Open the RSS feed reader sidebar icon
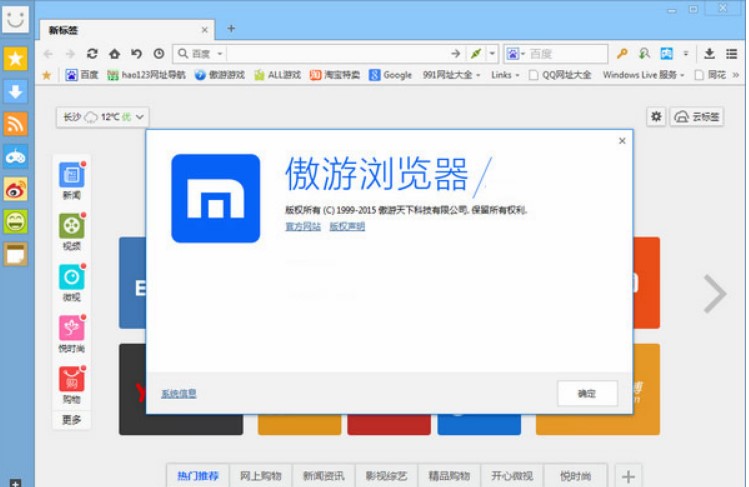 click(15, 123)
